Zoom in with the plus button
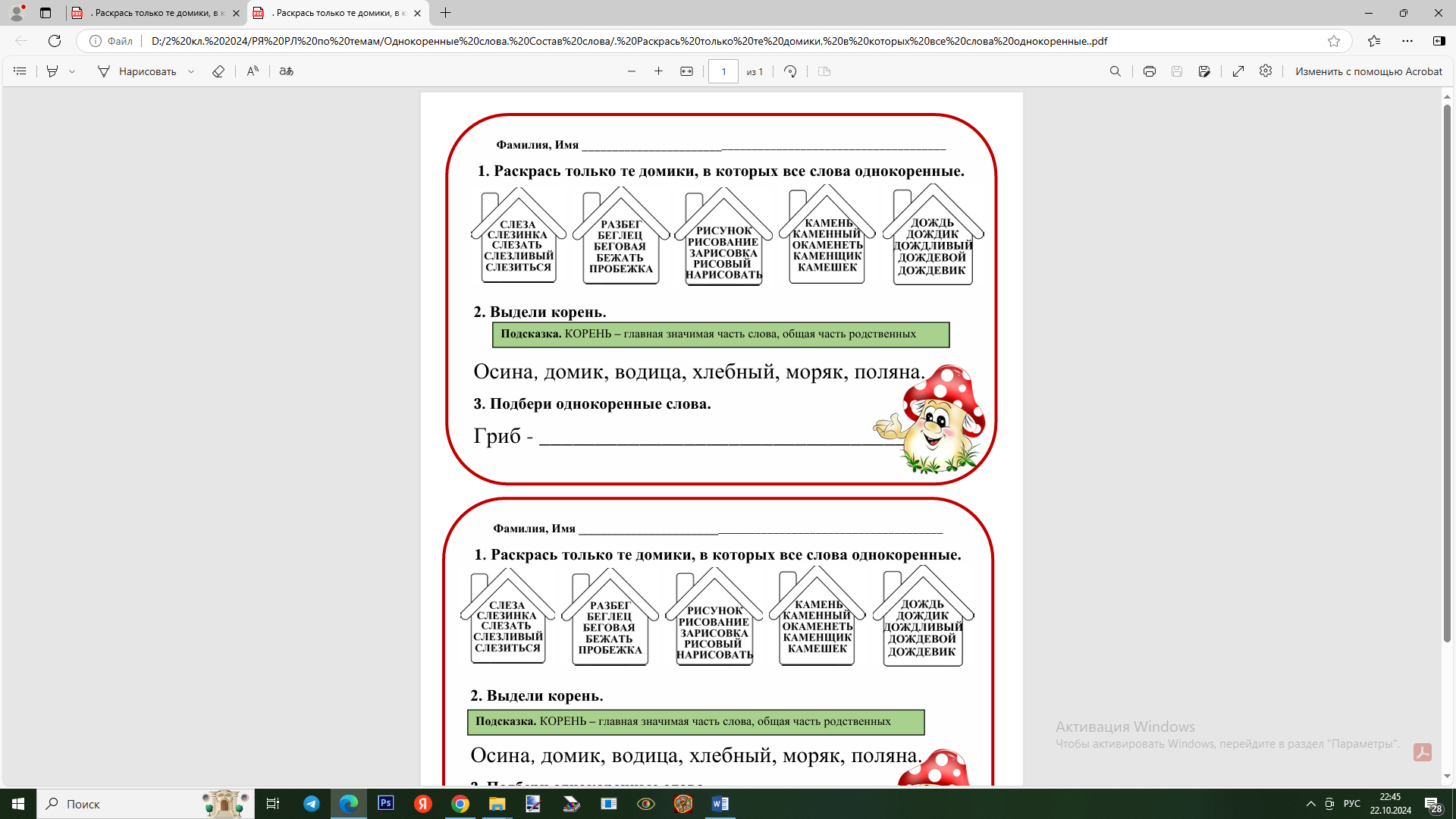Viewport: 1456px width, 819px height. pos(658,71)
